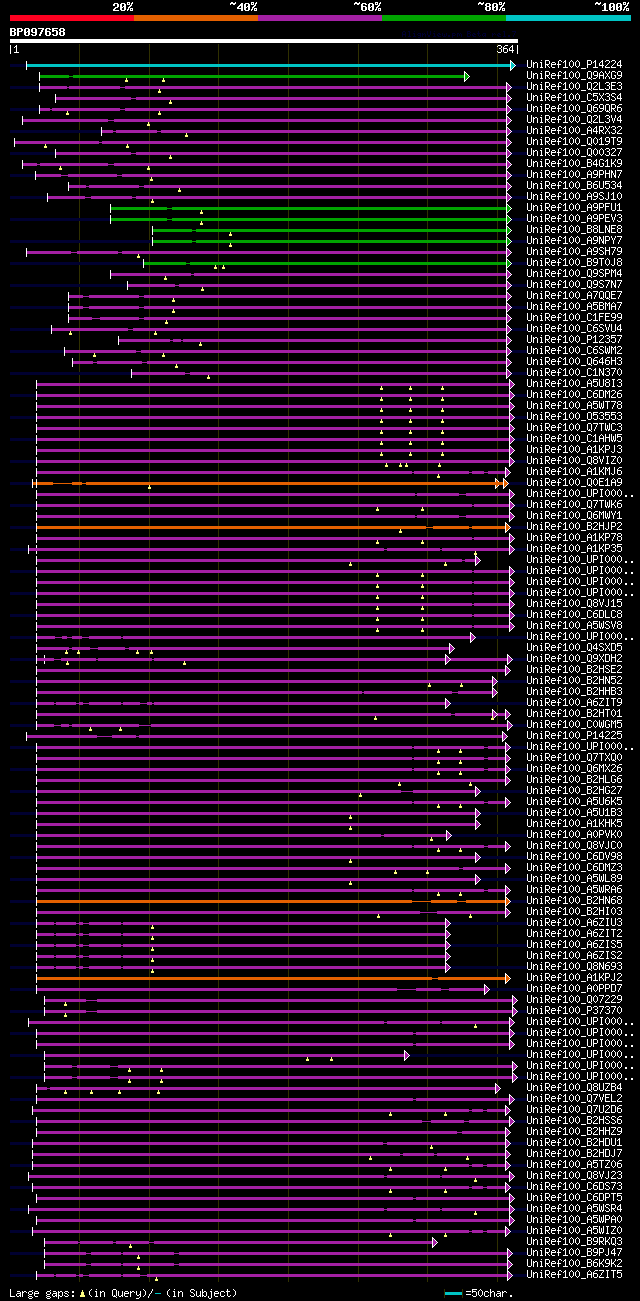Click the cyan identity legend segment at top
The width and height of the screenshot is (640, 1301).
567,18
